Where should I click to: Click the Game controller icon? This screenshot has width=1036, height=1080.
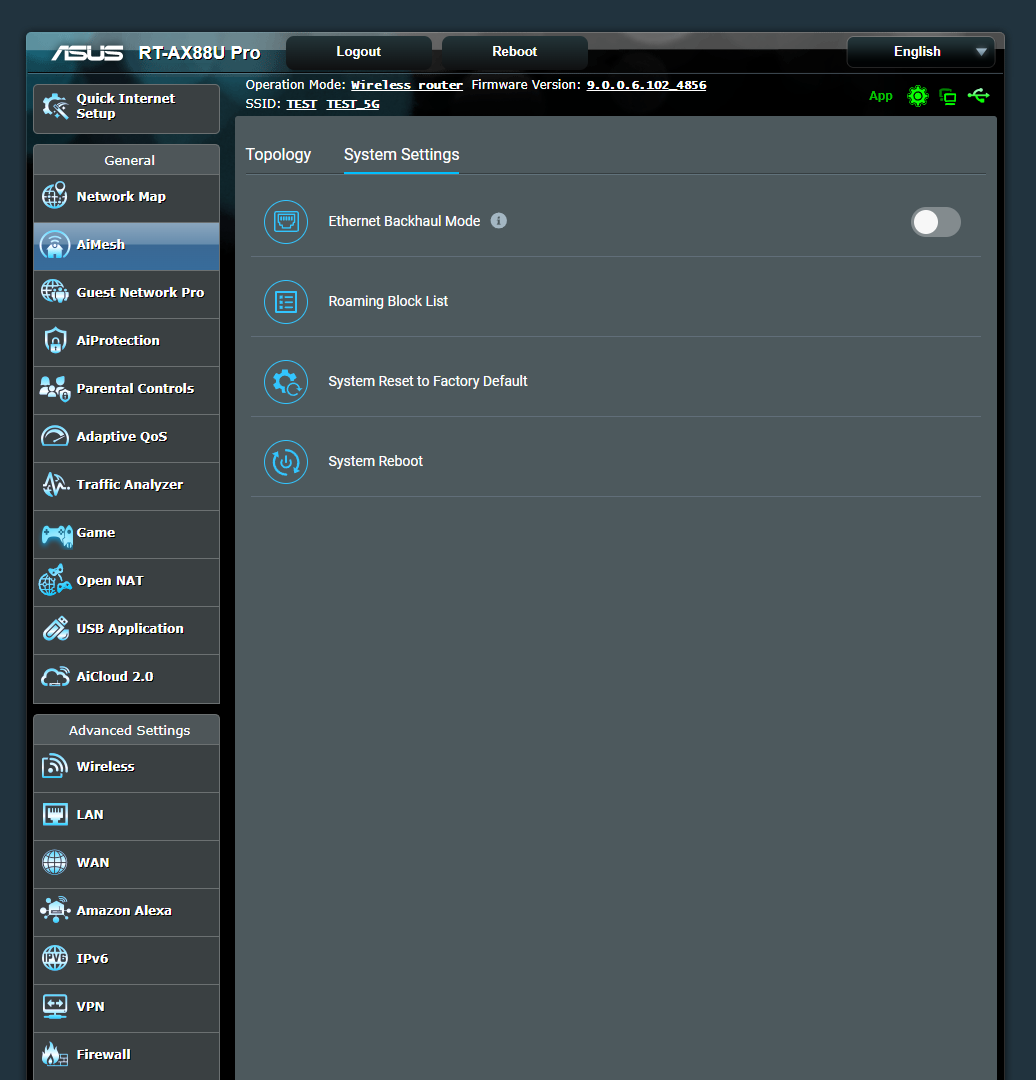(56, 534)
